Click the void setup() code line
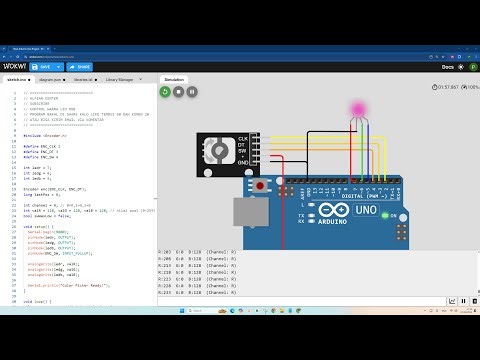 coord(38,227)
